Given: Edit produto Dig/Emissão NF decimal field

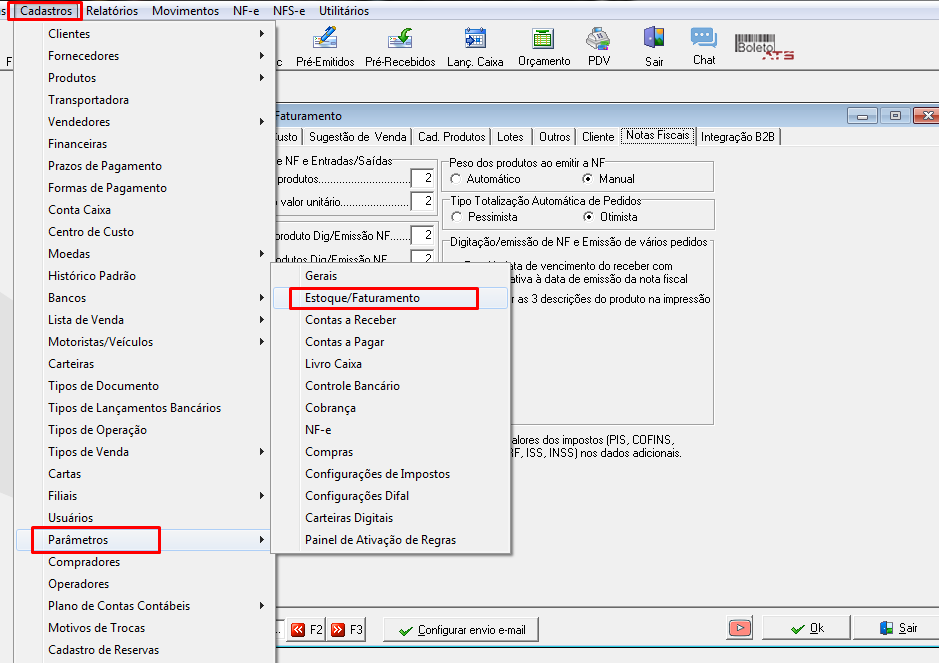Looking at the screenshot, I should click(422, 235).
